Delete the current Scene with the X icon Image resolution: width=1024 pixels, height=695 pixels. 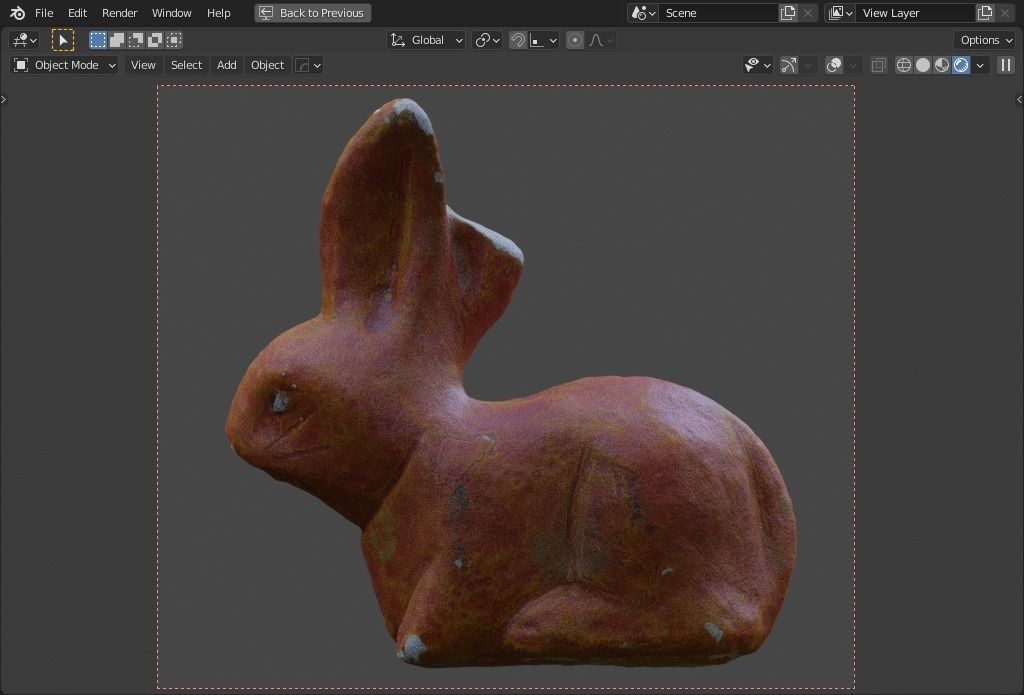(808, 13)
